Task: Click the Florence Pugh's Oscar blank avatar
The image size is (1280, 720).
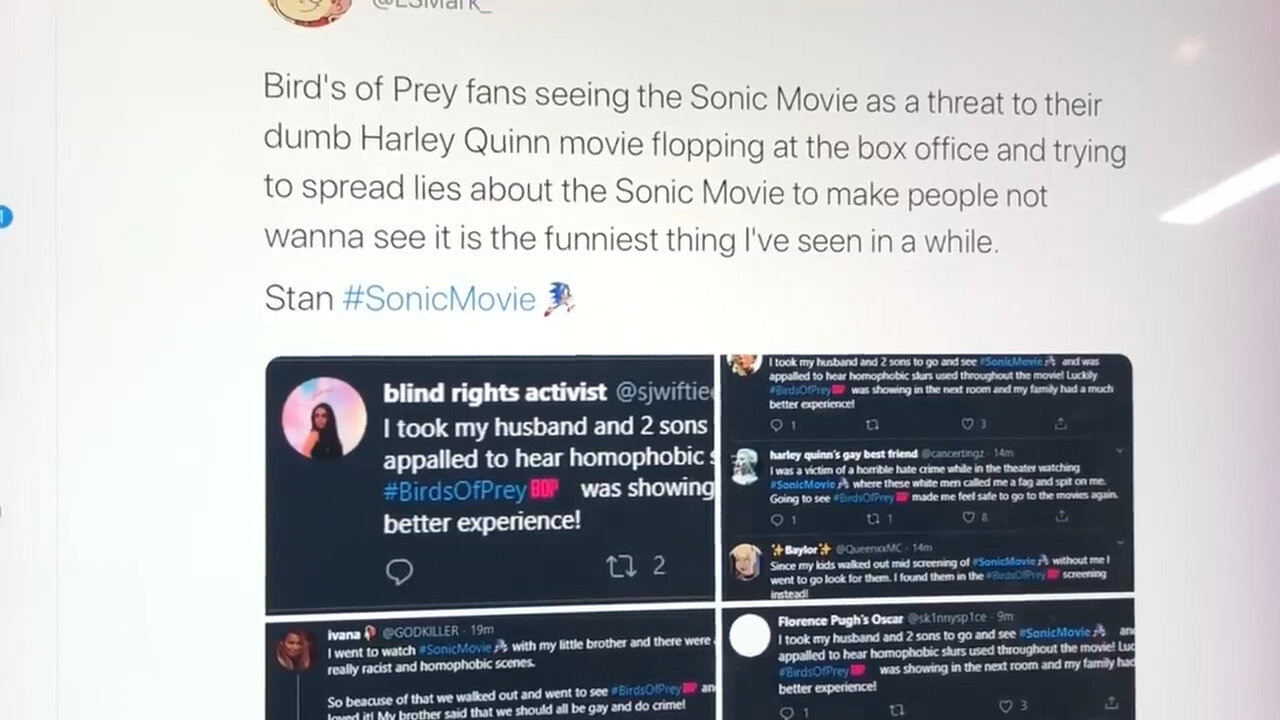Action: (x=749, y=635)
